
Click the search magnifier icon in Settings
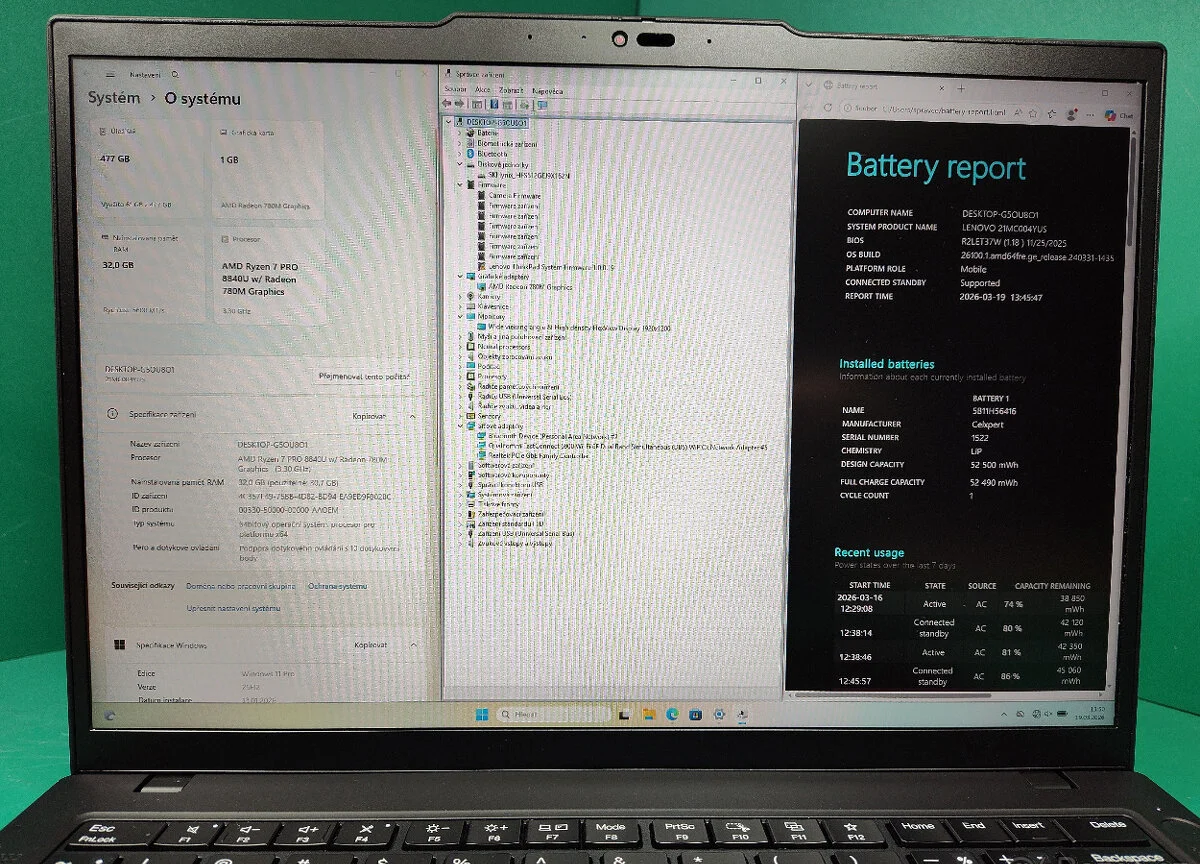pyautogui.click(x=176, y=75)
